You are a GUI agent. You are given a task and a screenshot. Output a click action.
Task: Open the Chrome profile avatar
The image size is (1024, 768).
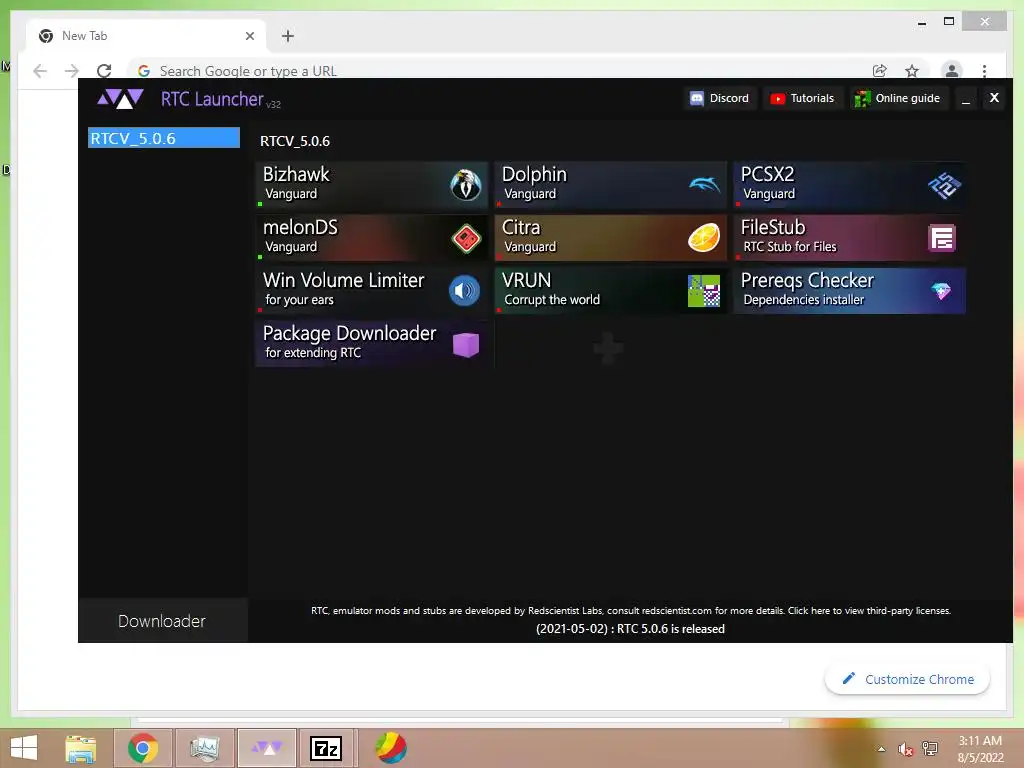(952, 70)
